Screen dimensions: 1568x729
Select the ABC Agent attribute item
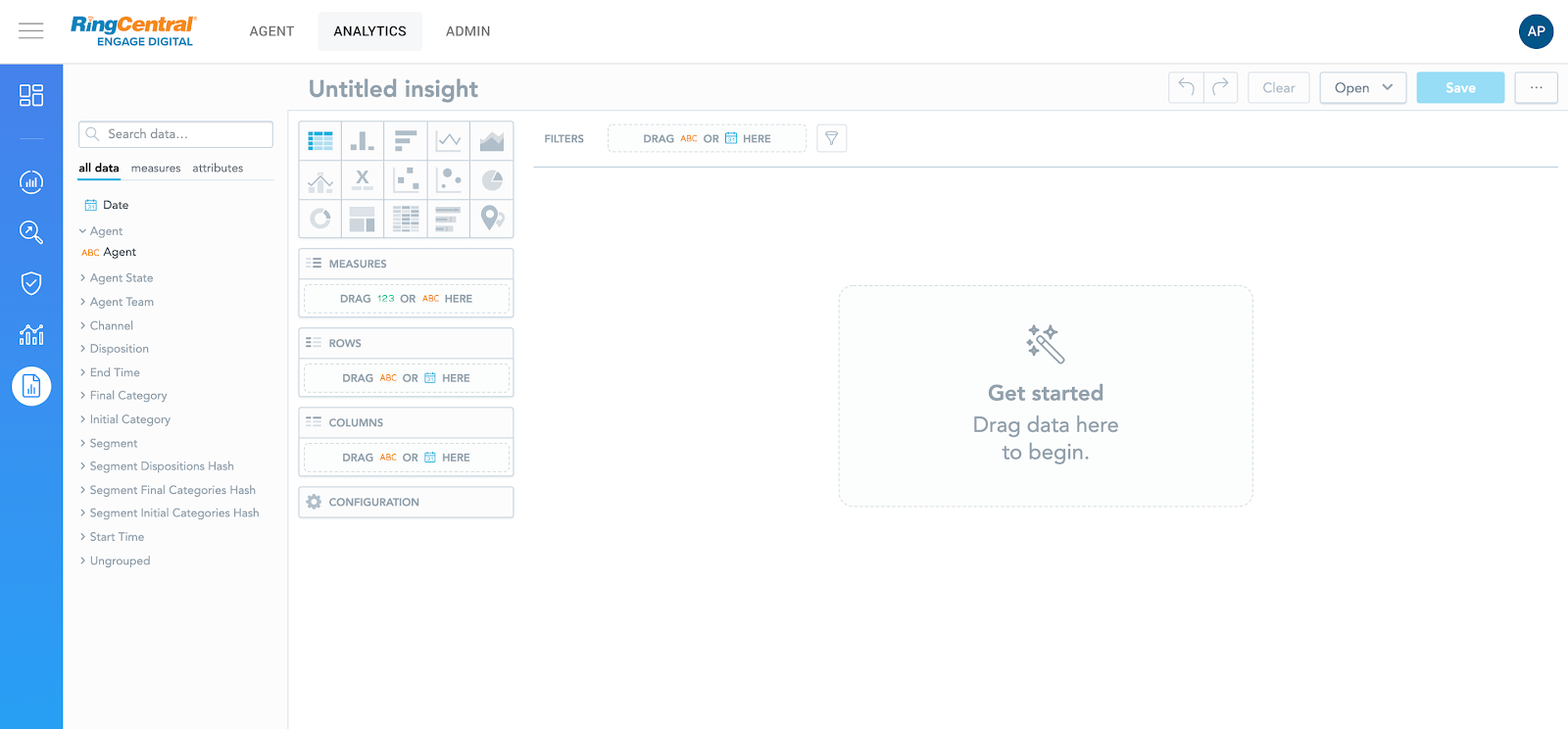pos(109,252)
